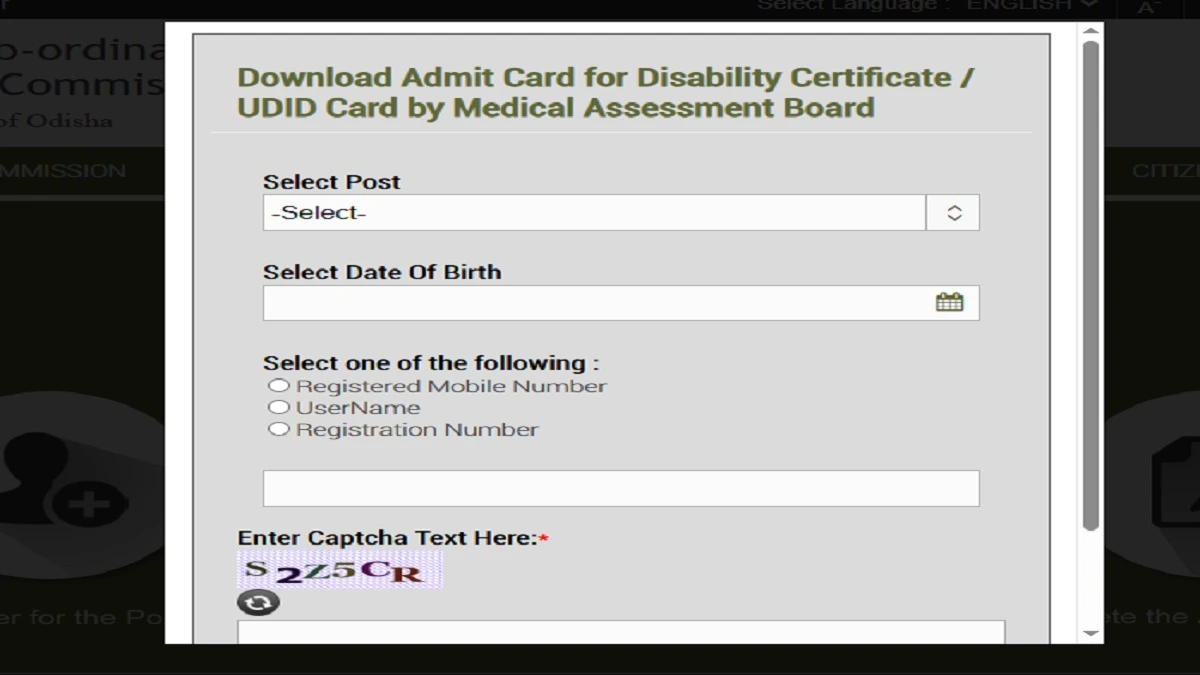Select the Registered Mobile Number option
Image resolution: width=1200 pixels, height=675 pixels.
tap(279, 385)
